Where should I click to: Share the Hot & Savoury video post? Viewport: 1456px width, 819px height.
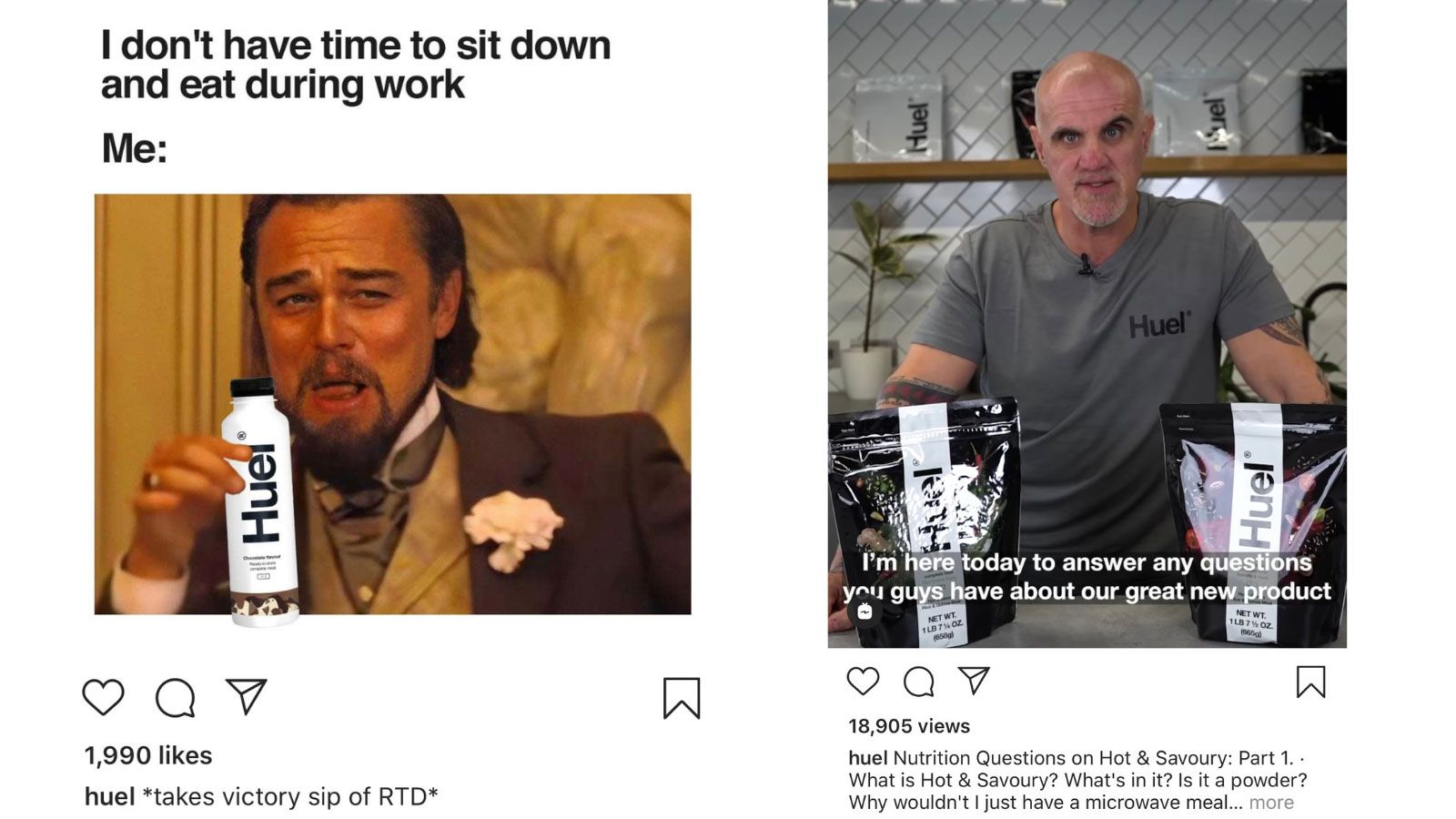point(974,680)
